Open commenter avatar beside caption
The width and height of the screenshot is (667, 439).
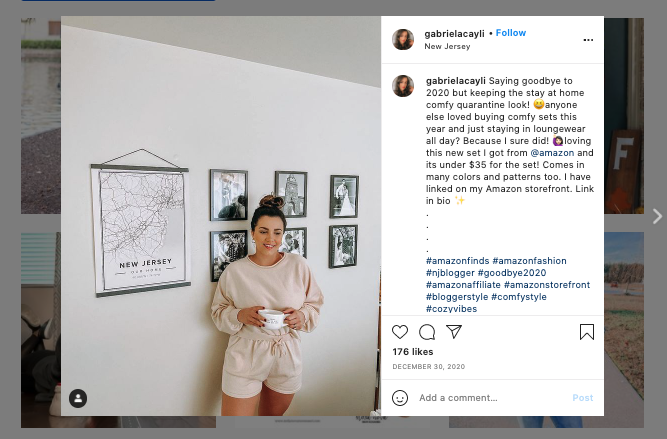403,86
